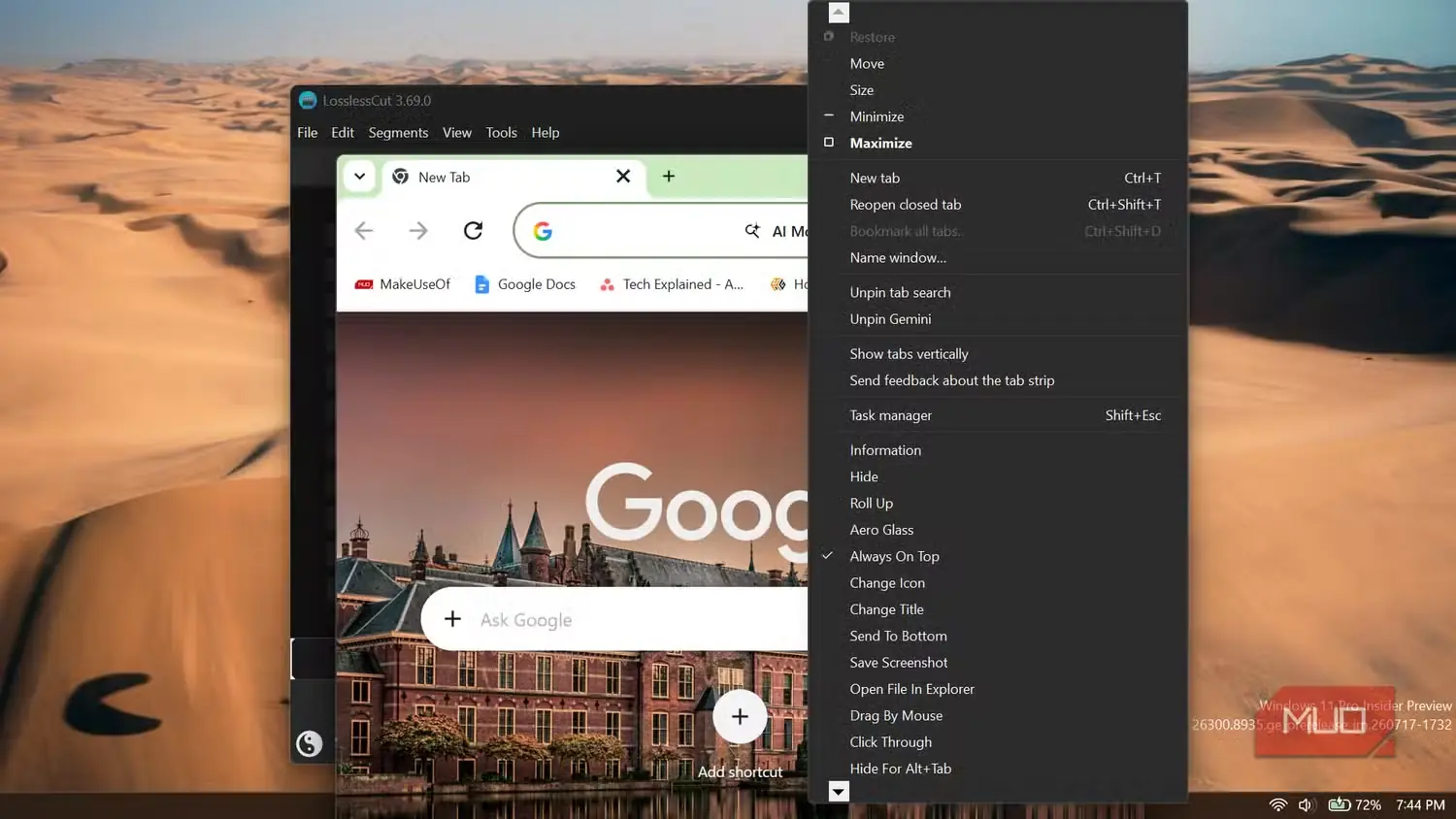
Task: Open the AI Mode search icon
Action: [x=752, y=231]
